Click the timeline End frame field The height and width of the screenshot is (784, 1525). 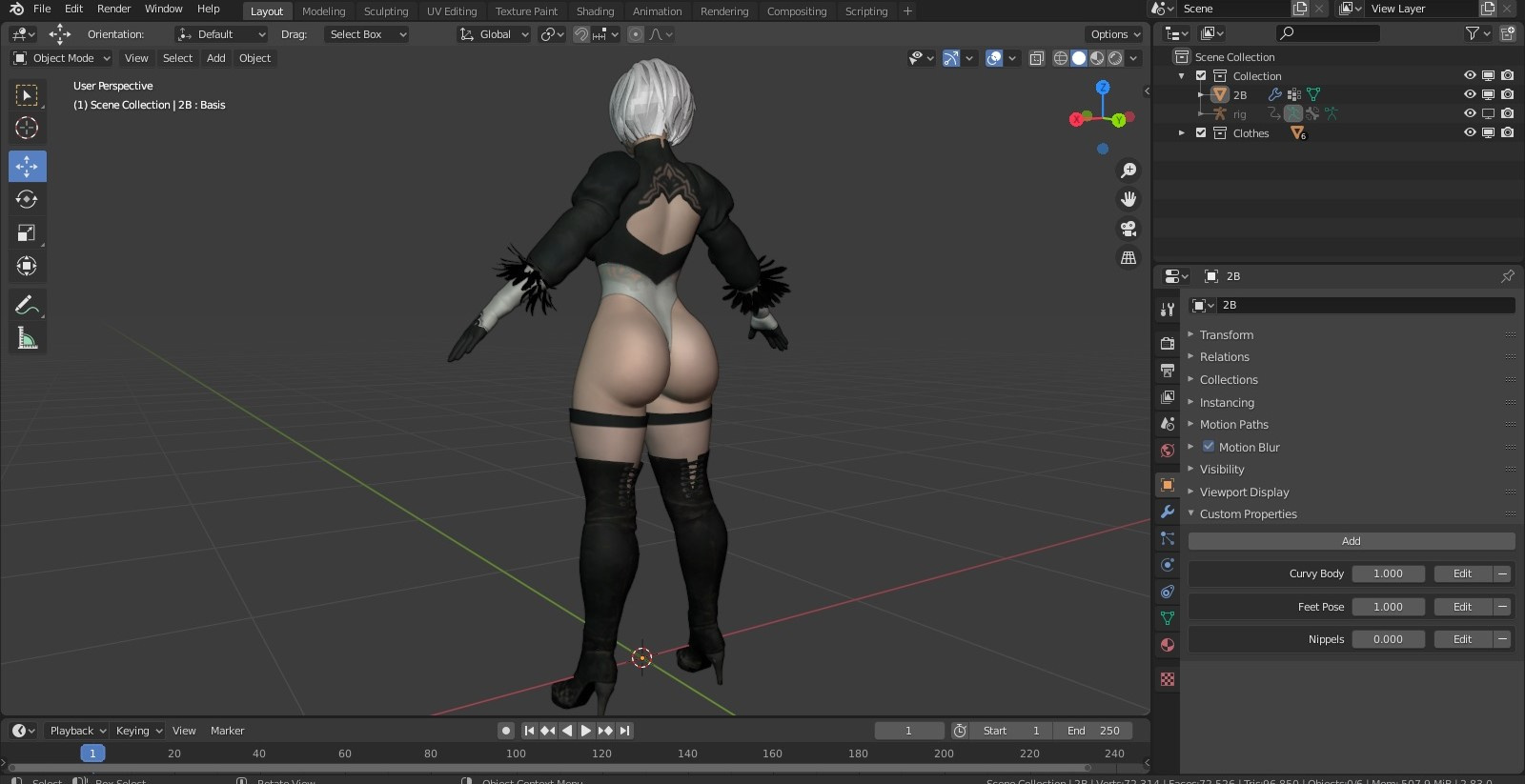coord(1093,731)
